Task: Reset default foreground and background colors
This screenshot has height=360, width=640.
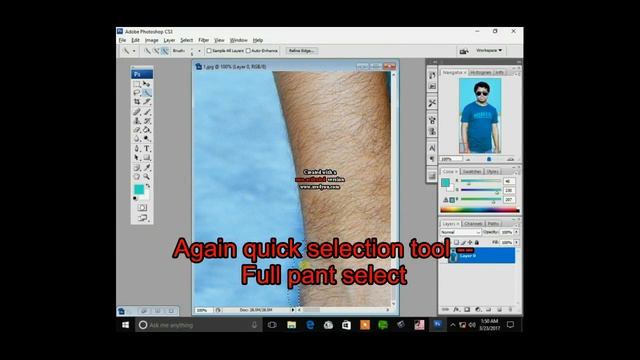Action: click(135, 199)
